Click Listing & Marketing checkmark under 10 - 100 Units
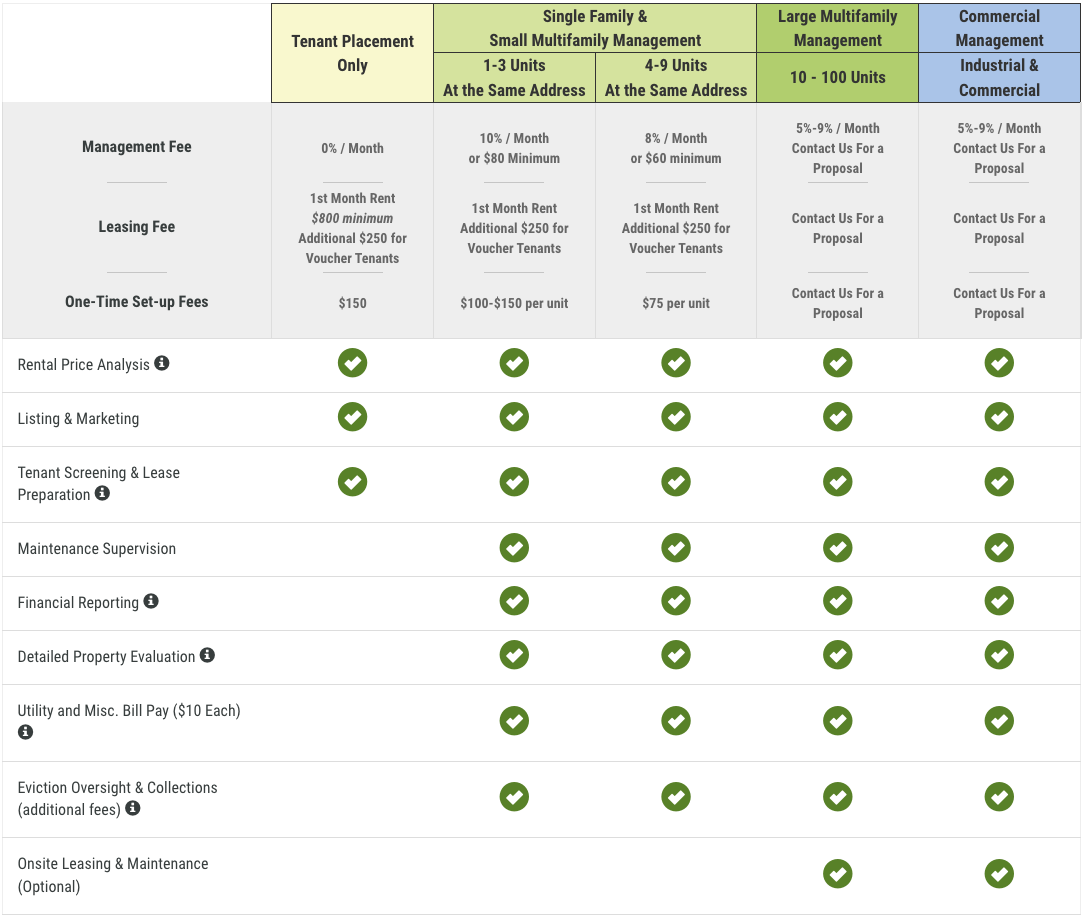 837,417
